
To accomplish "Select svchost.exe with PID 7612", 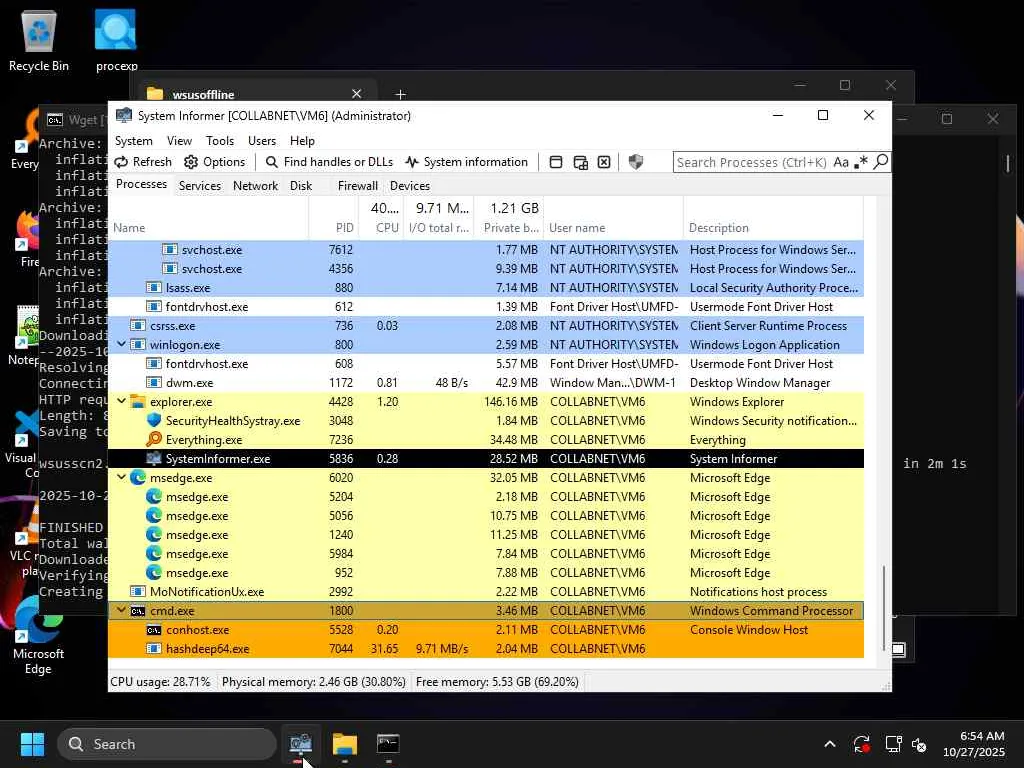I will [486, 249].
